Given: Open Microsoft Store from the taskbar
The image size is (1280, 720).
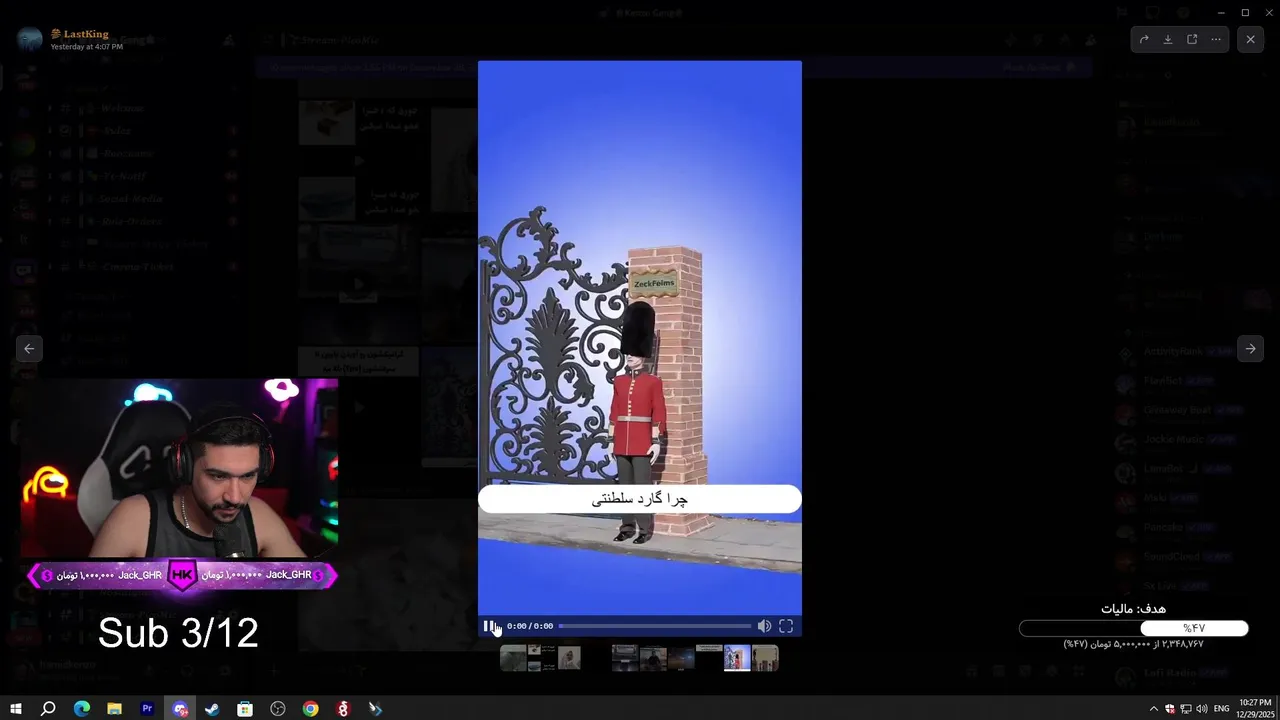Looking at the screenshot, I should pyautogui.click(x=245, y=709).
